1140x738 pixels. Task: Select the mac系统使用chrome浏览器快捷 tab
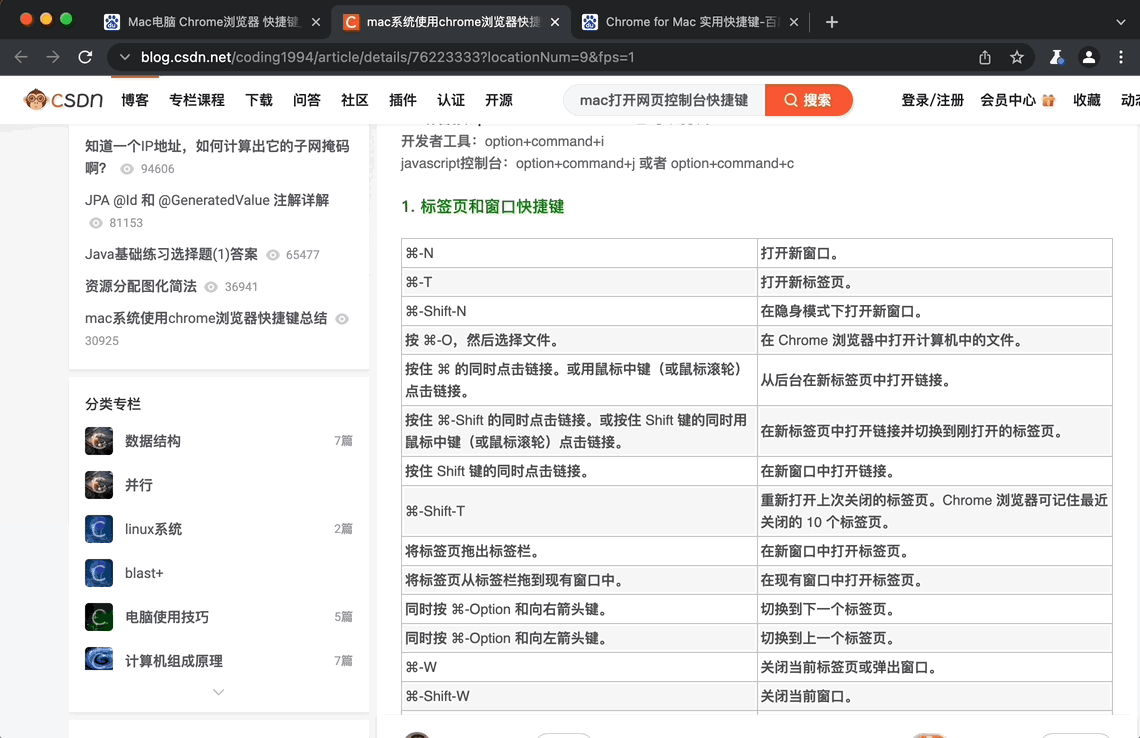[x=451, y=22]
